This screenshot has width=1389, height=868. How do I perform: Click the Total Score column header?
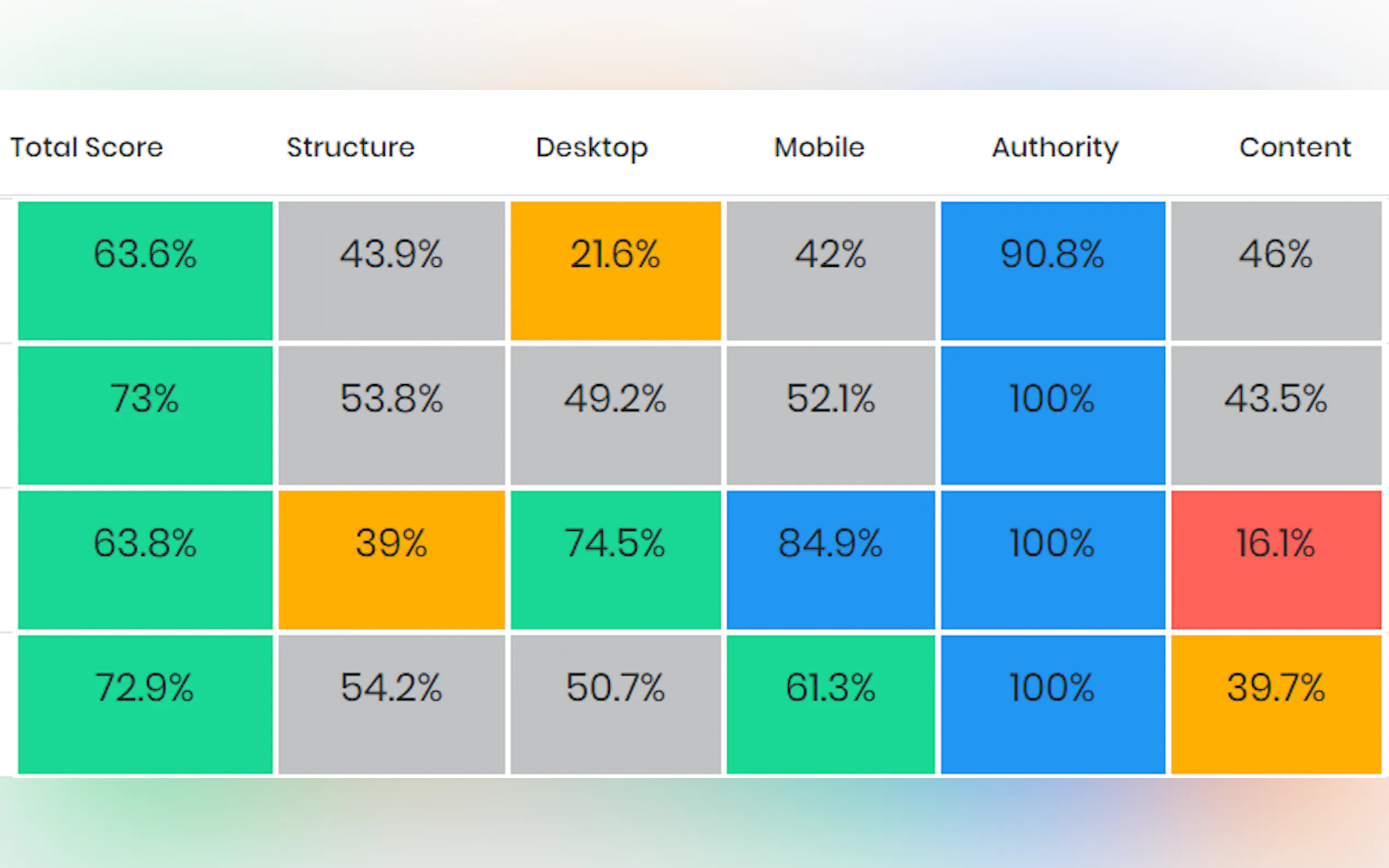point(87,148)
